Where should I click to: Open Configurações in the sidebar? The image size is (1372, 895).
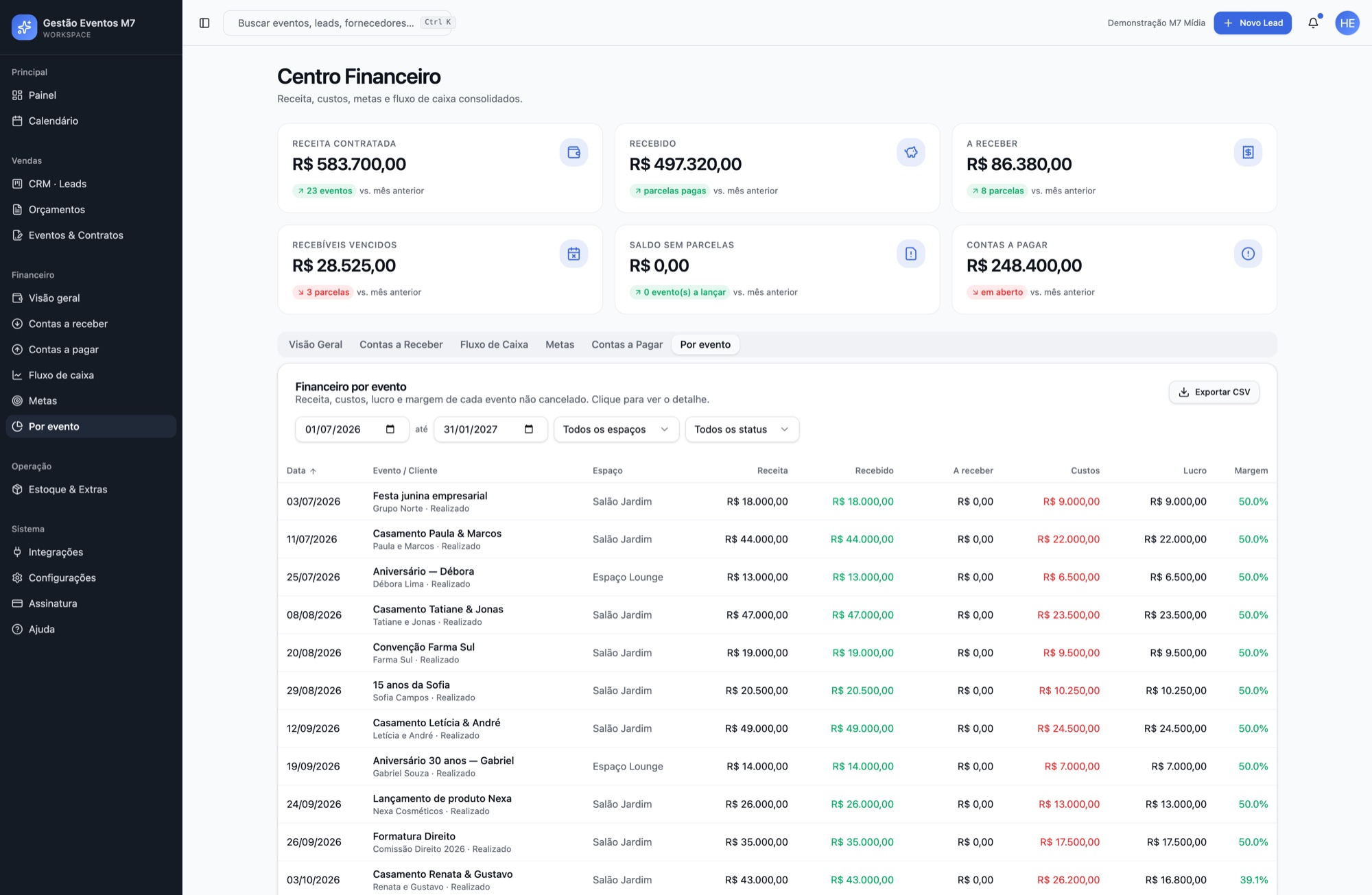91,578
